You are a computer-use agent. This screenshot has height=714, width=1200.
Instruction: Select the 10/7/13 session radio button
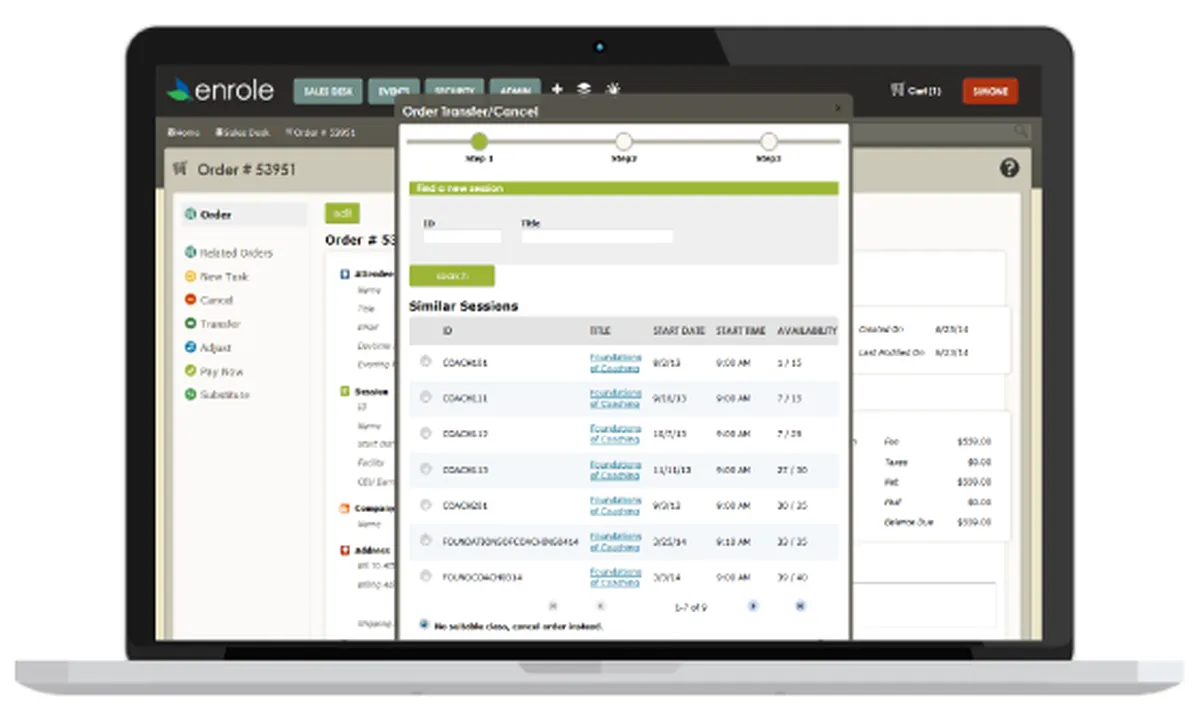click(x=425, y=433)
